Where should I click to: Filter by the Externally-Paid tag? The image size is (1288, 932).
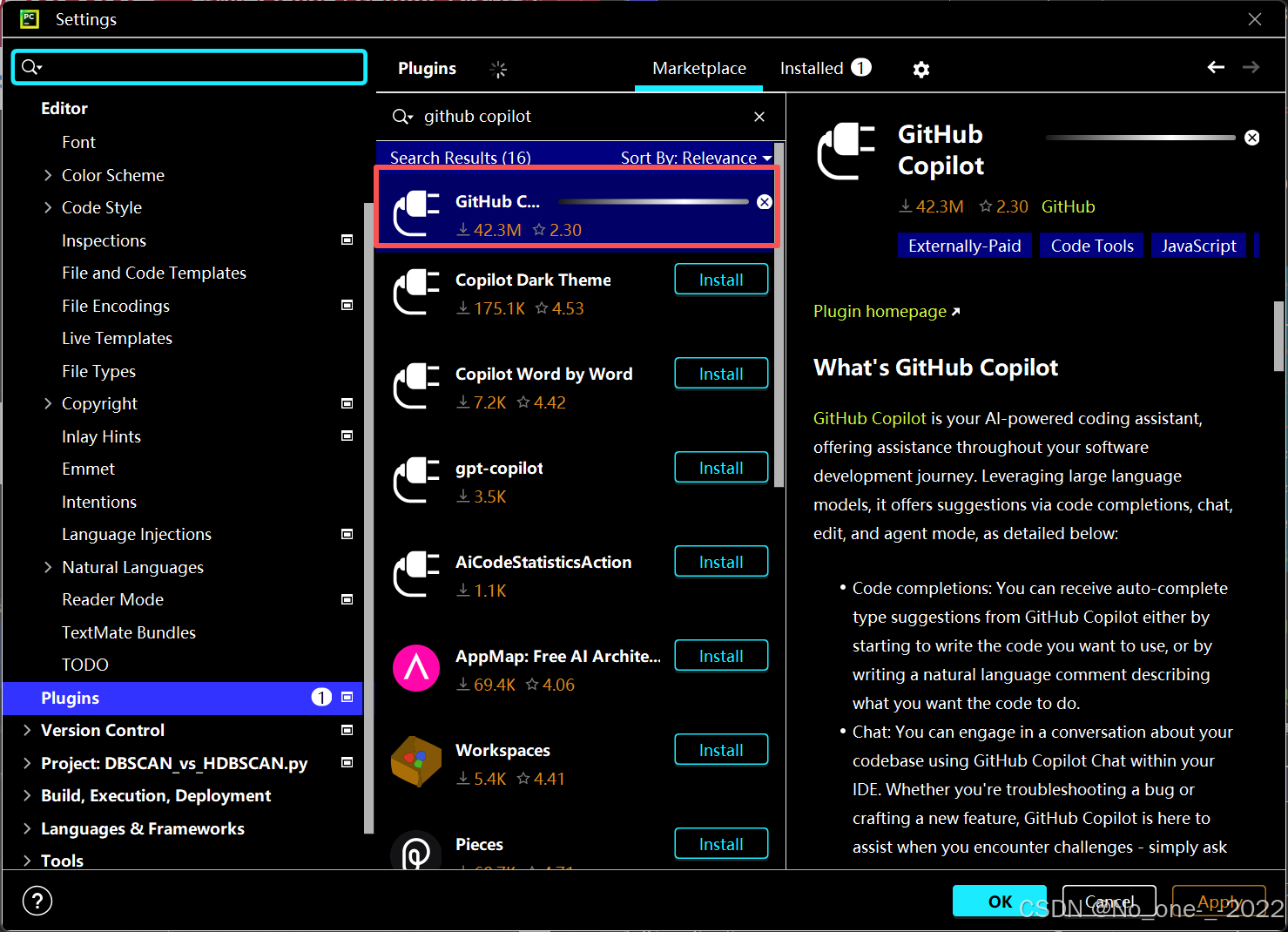(964, 246)
